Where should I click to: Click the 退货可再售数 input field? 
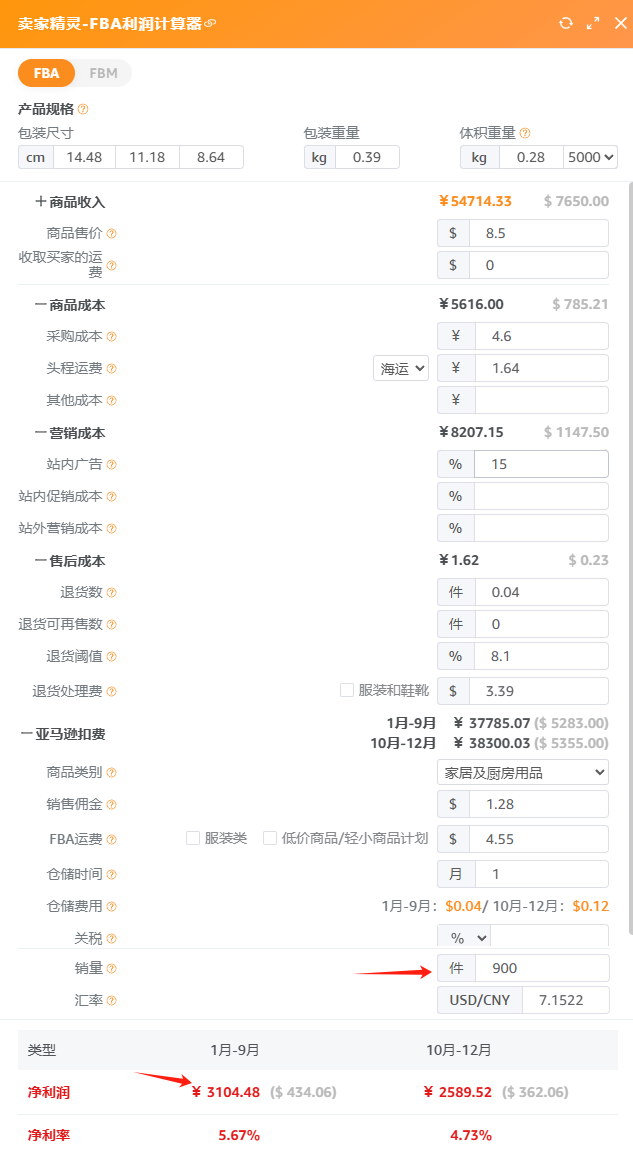tap(541, 624)
